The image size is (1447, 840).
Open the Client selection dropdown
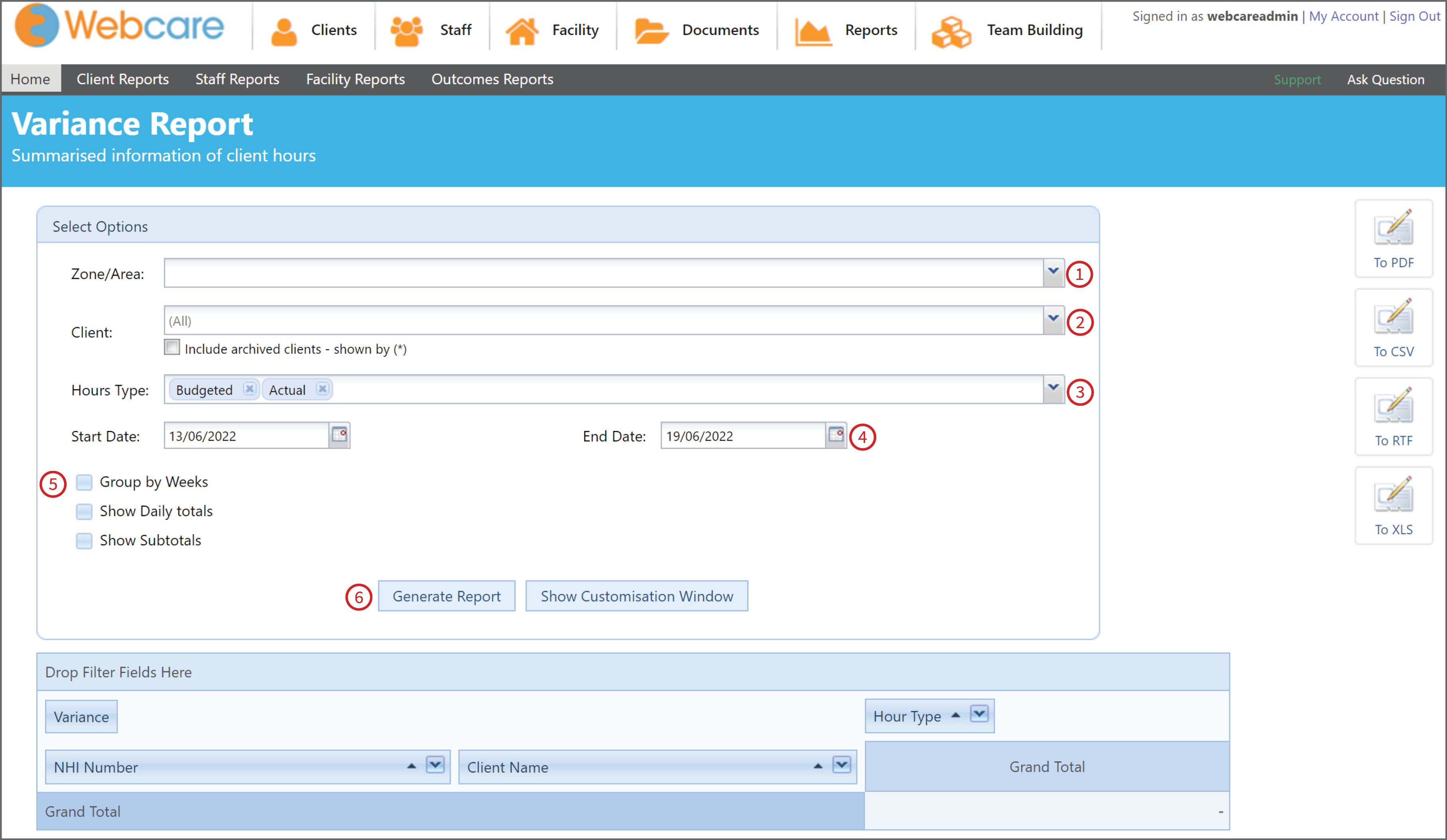pyautogui.click(x=1053, y=319)
